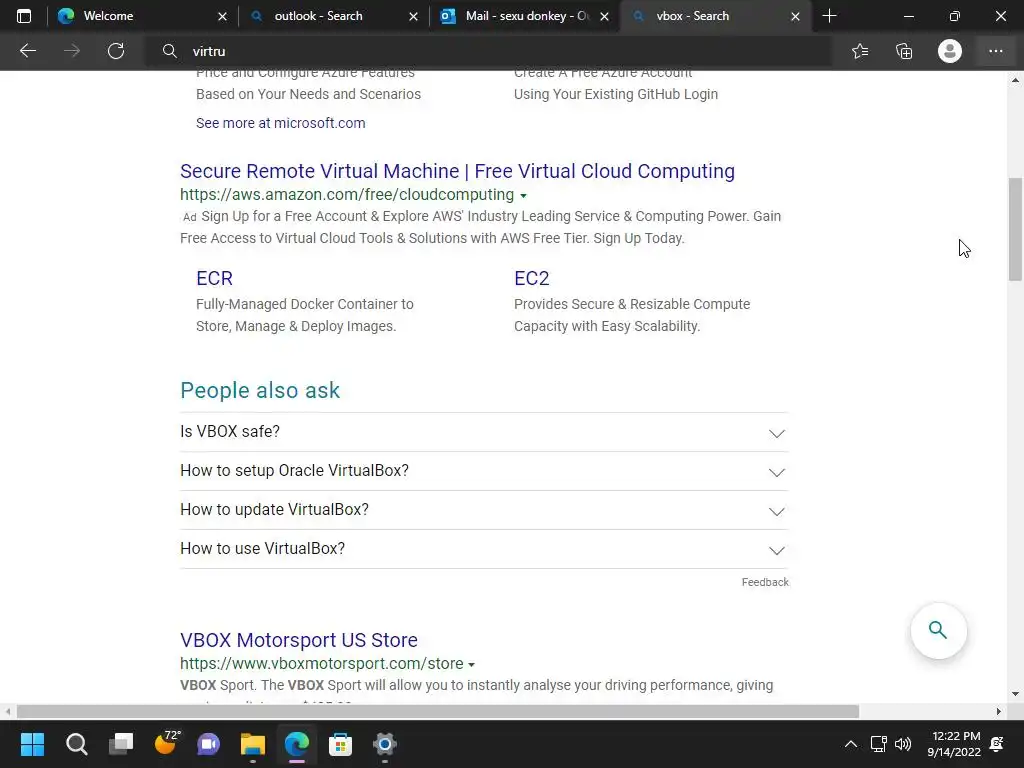
Task: Open Task View from taskbar
Action: point(121,744)
